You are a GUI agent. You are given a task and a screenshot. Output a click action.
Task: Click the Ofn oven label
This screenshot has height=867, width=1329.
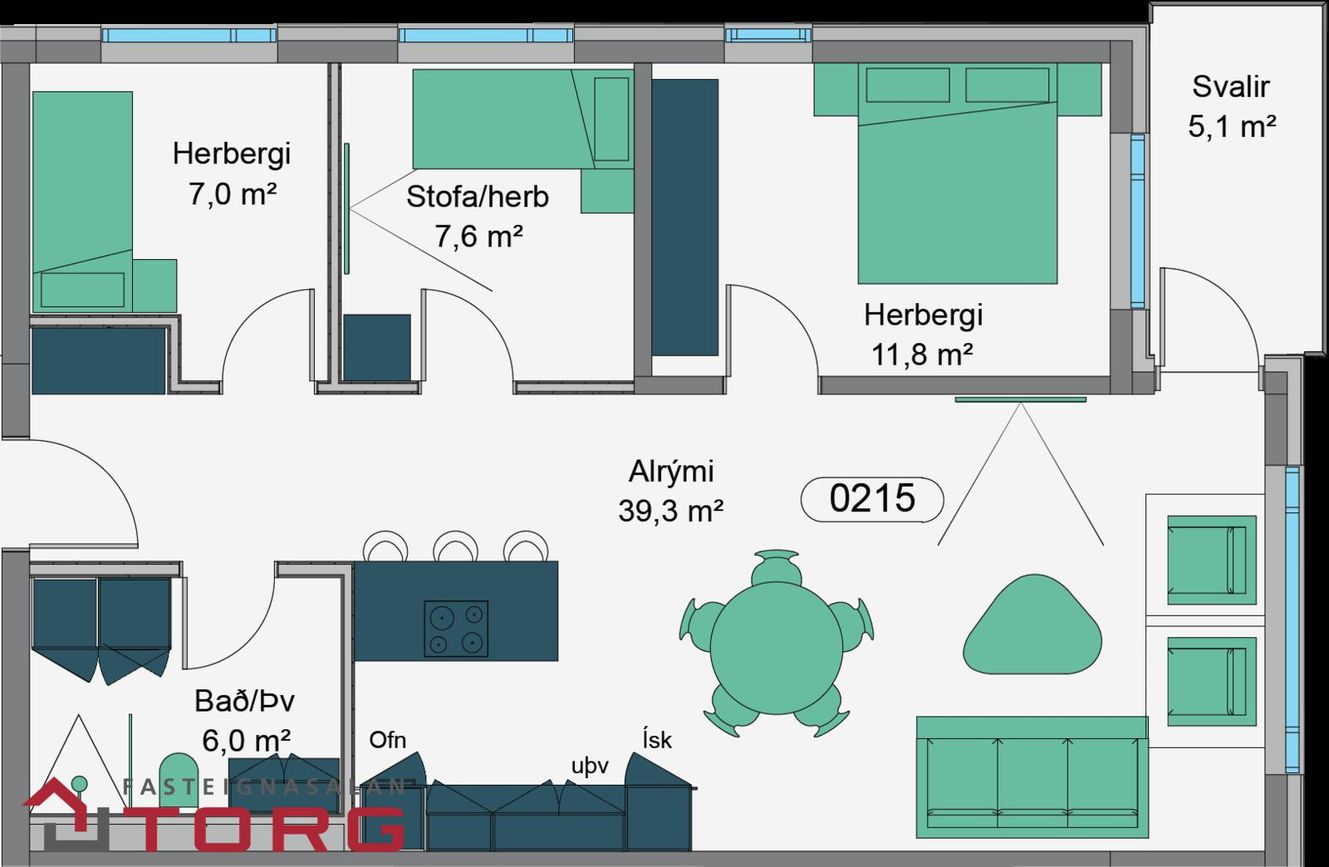click(387, 741)
